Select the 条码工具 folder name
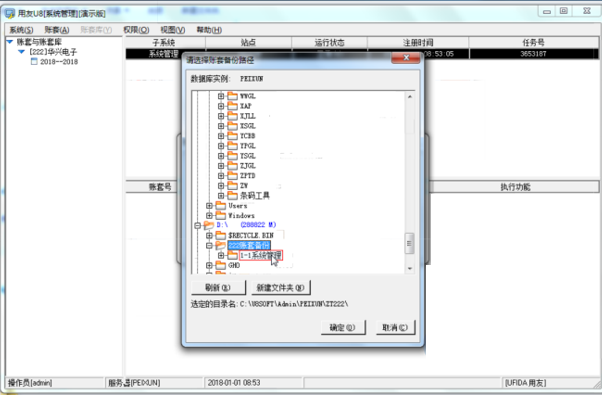The width and height of the screenshot is (602, 396). click(x=255, y=196)
